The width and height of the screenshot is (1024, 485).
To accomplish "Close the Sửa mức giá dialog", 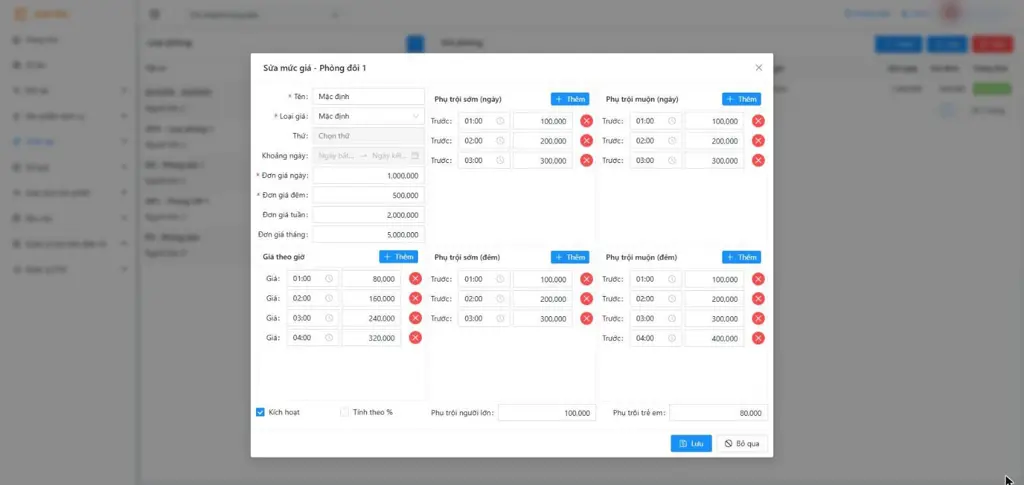I will point(758,68).
